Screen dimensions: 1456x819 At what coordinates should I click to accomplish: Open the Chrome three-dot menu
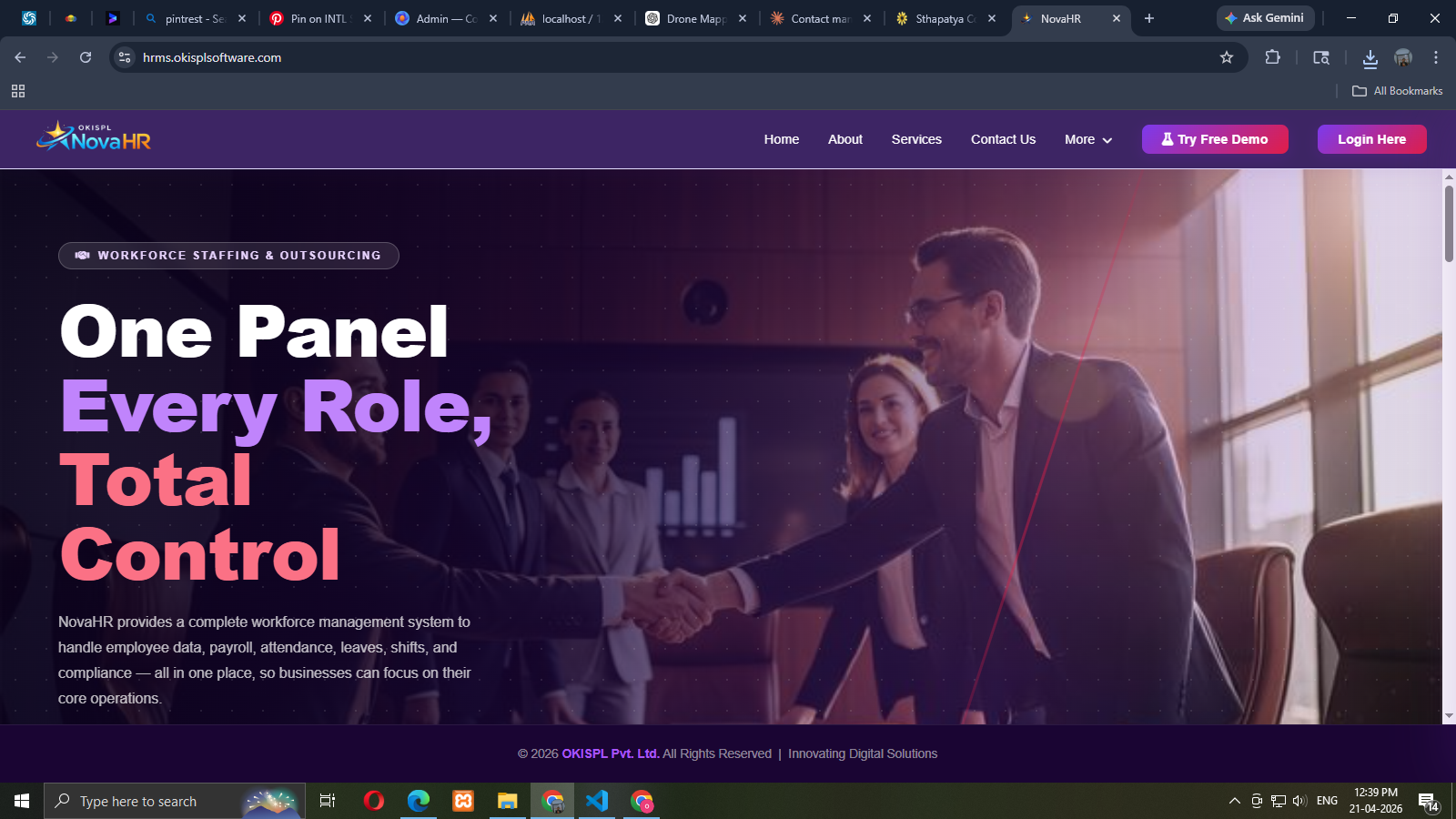[x=1436, y=57]
